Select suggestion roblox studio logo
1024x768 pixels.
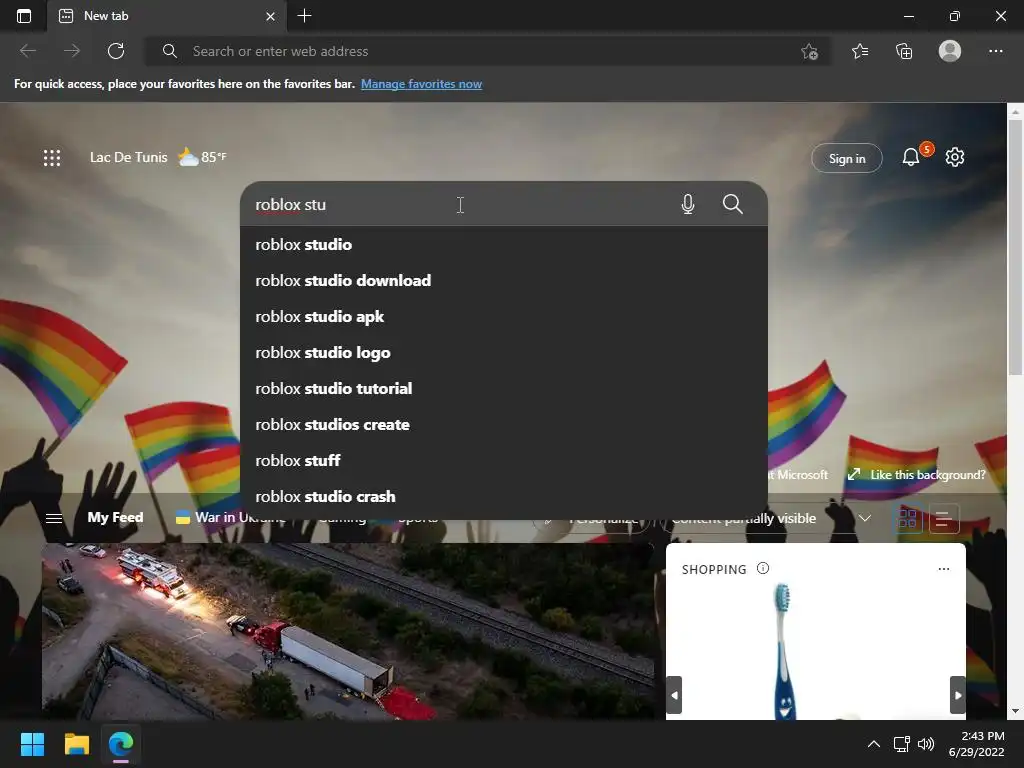(504, 353)
